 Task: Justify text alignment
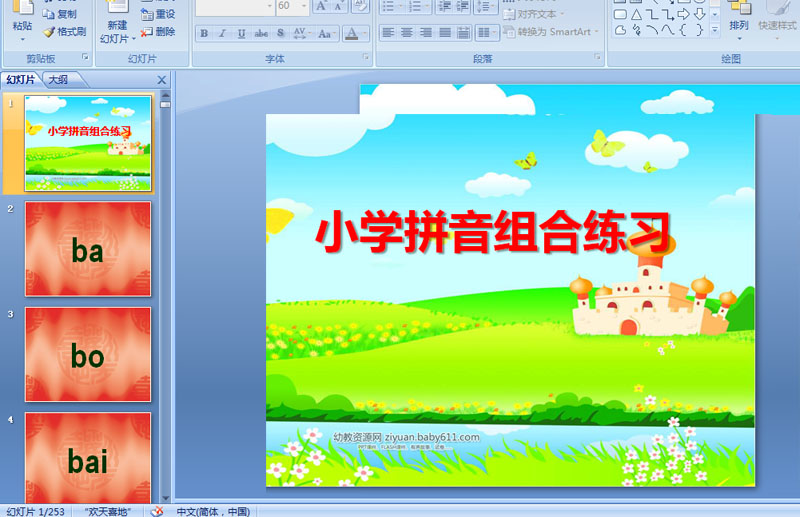[x=445, y=33]
